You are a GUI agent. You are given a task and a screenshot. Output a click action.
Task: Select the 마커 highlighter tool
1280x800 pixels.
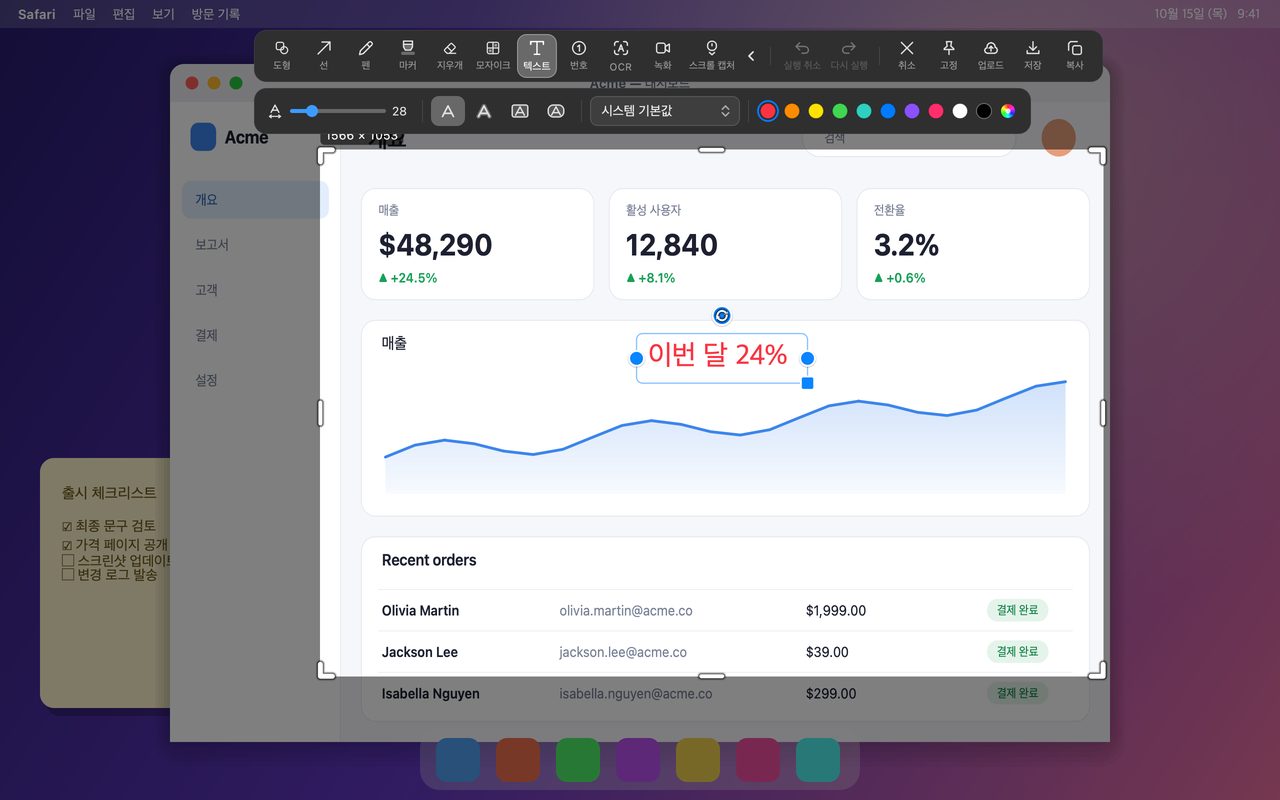tap(407, 55)
